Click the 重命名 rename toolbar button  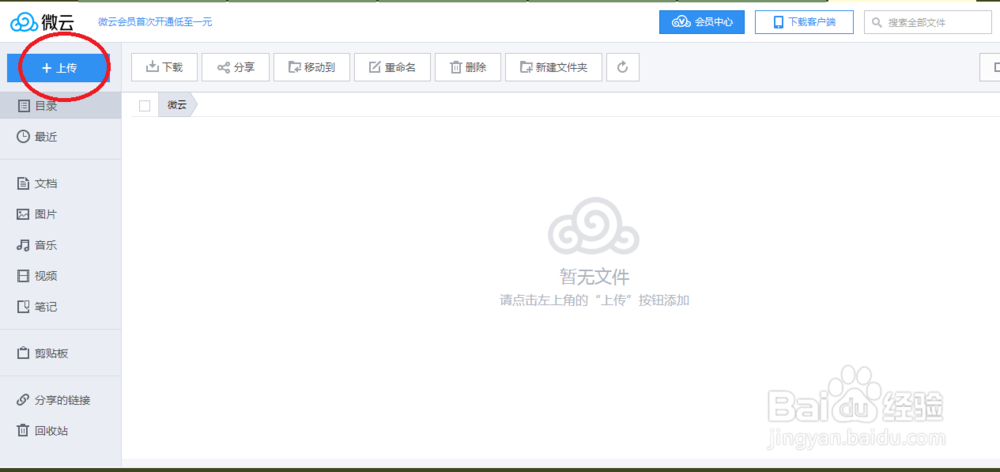pyautogui.click(x=392, y=67)
